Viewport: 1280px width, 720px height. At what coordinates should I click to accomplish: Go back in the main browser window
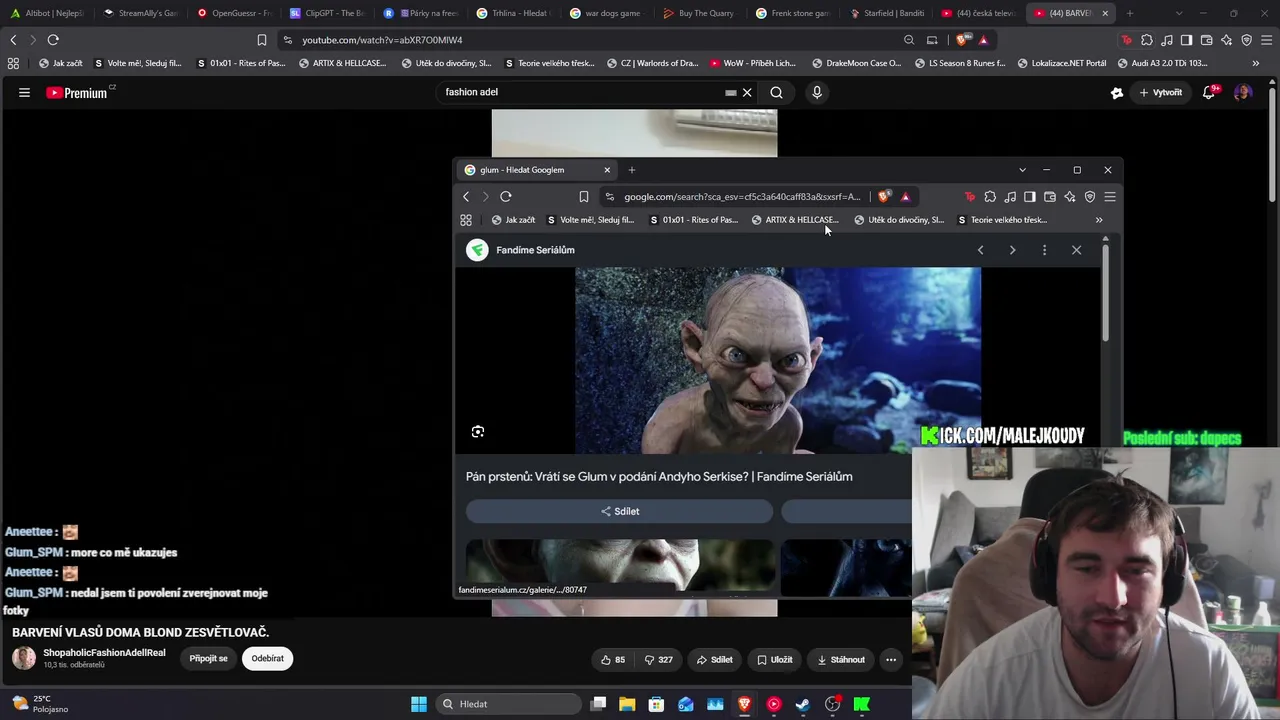click(x=13, y=40)
